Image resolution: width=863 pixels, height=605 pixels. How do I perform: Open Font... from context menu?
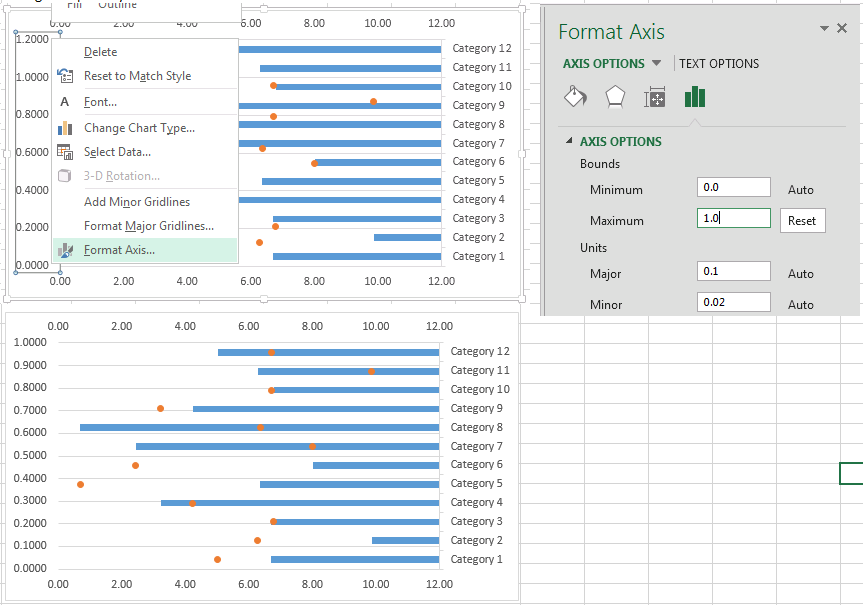click(x=145, y=102)
